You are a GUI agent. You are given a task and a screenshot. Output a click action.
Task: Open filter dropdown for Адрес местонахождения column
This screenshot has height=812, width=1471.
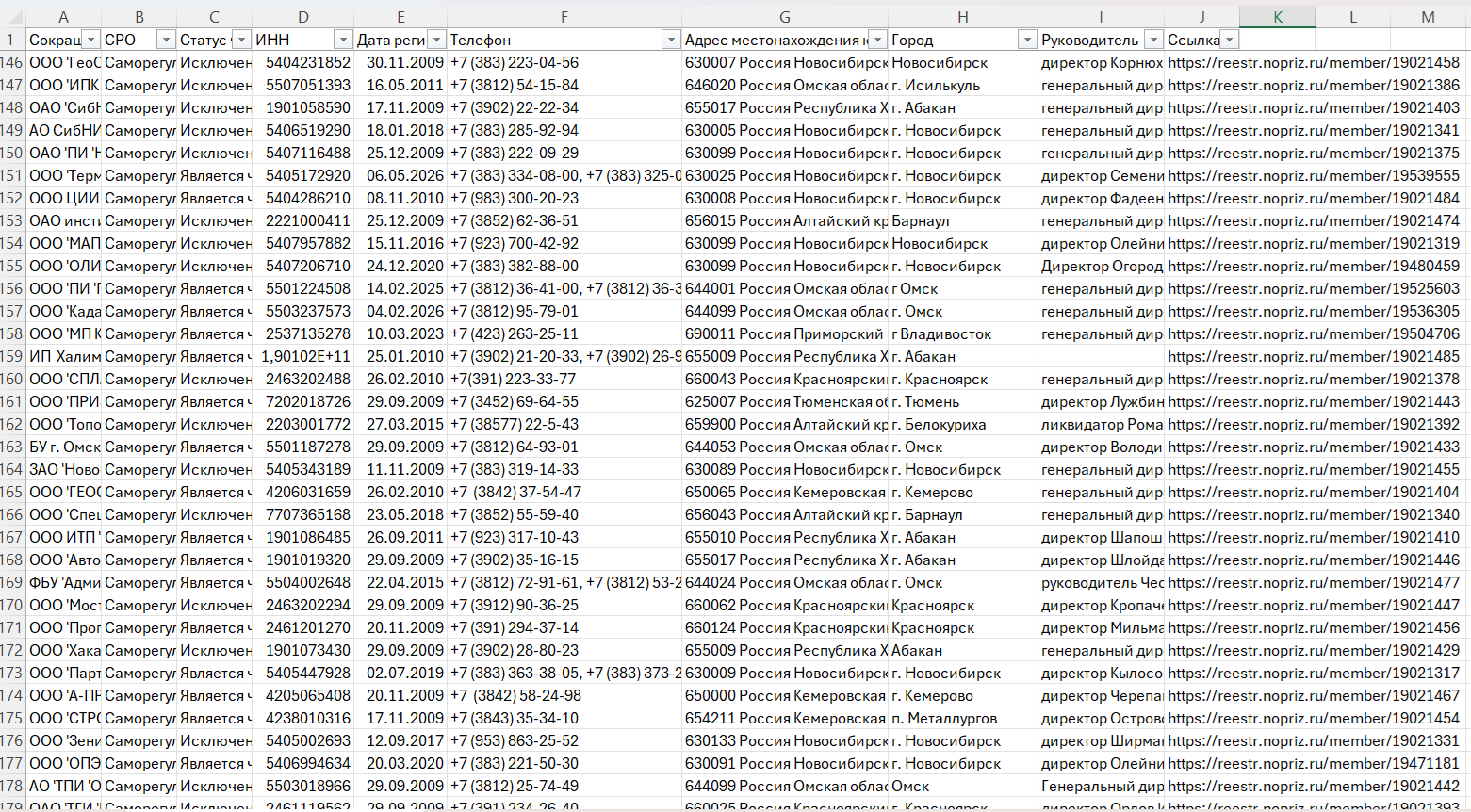(x=877, y=40)
